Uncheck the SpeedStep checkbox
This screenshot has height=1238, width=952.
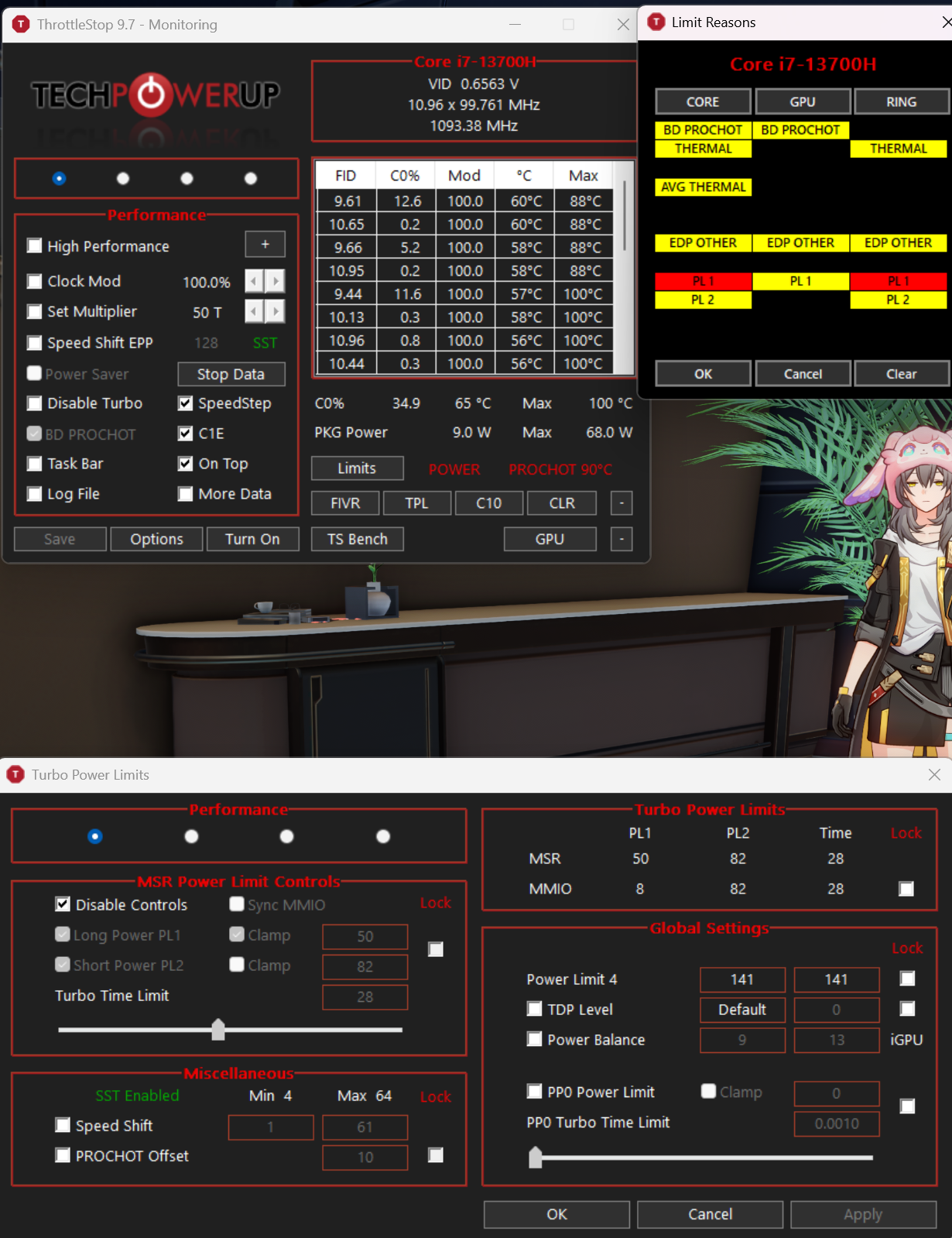click(185, 403)
